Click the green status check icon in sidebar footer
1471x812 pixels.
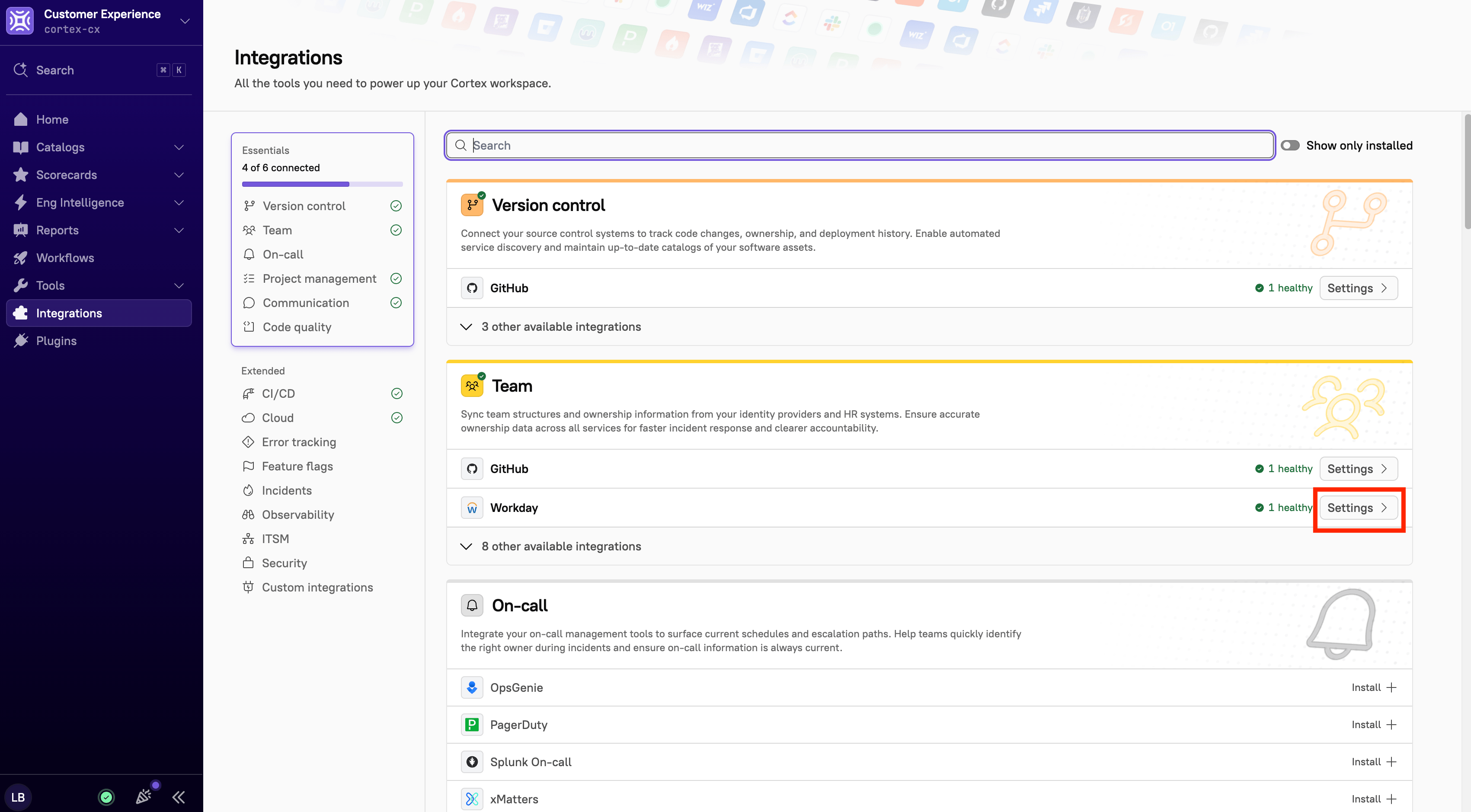coord(106,797)
